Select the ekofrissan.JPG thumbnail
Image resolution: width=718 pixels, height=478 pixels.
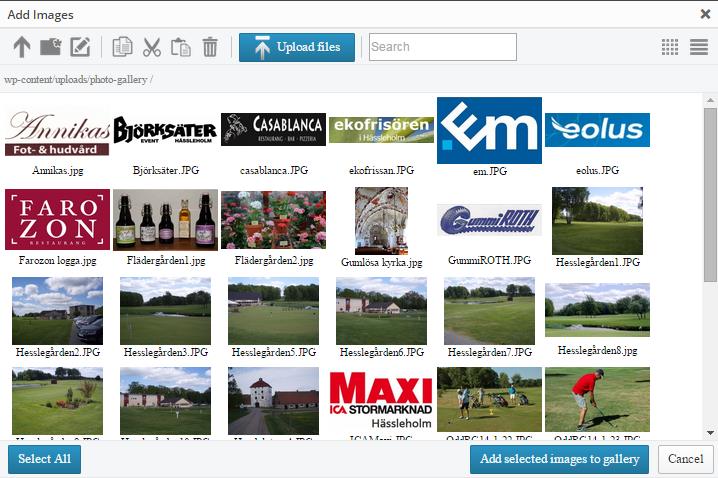tap(381, 130)
